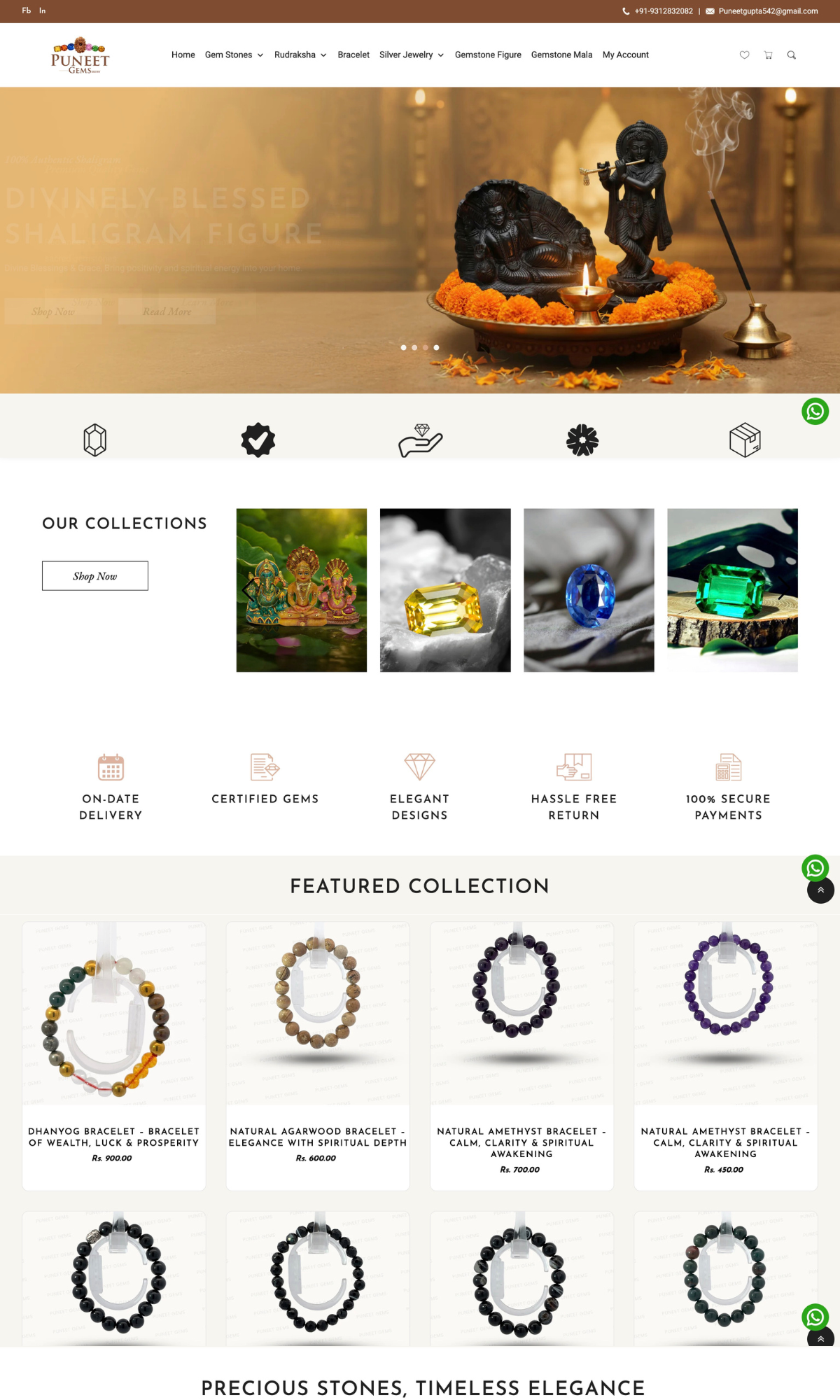Expand the Rudraksha dropdown menu
The width and height of the screenshot is (840, 1400).
coord(300,55)
